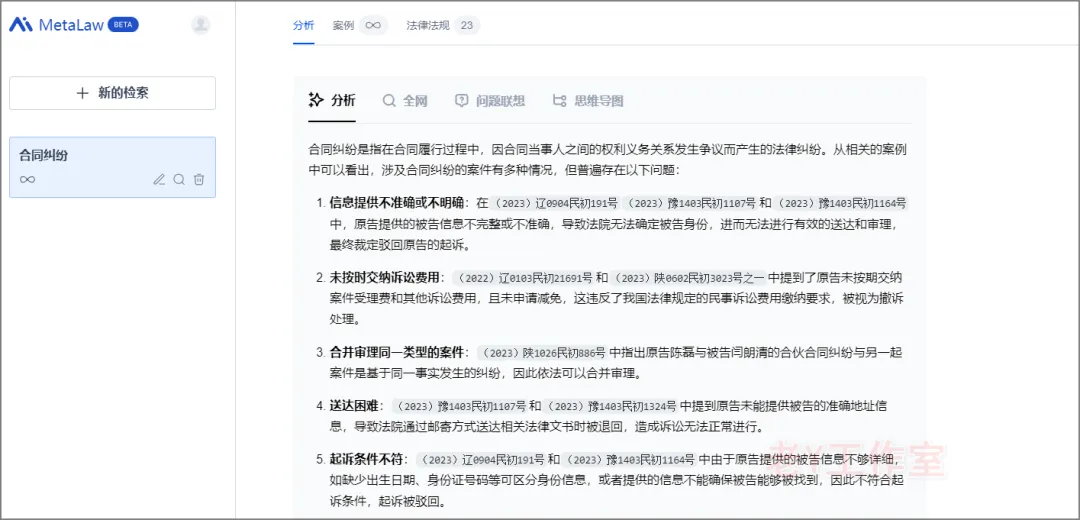The width and height of the screenshot is (1080, 520).
Task: Delete the 合同纠纷 entry with trash icon
Action: [x=199, y=180]
